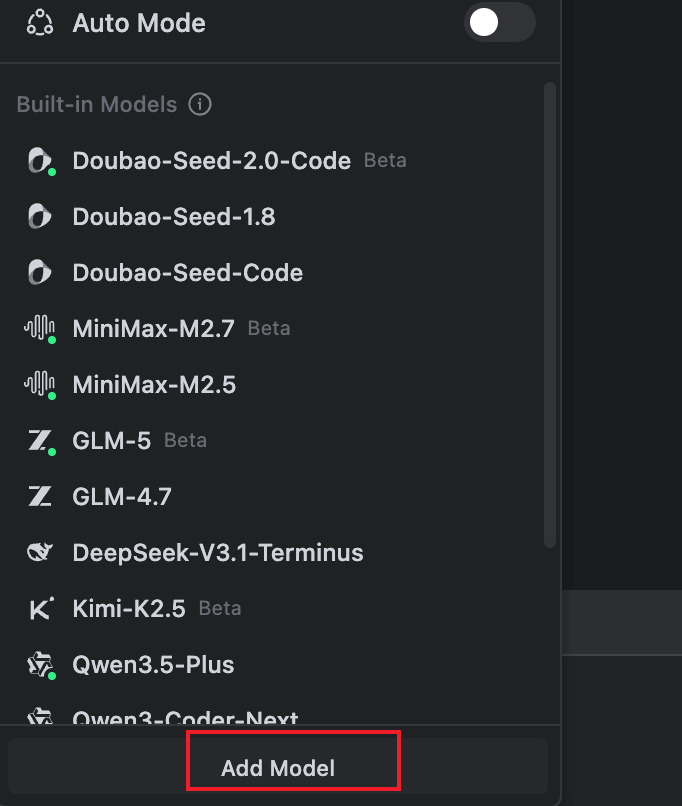
Task: Choose Qwen3-Coder-Next model entry
Action: coord(185,717)
